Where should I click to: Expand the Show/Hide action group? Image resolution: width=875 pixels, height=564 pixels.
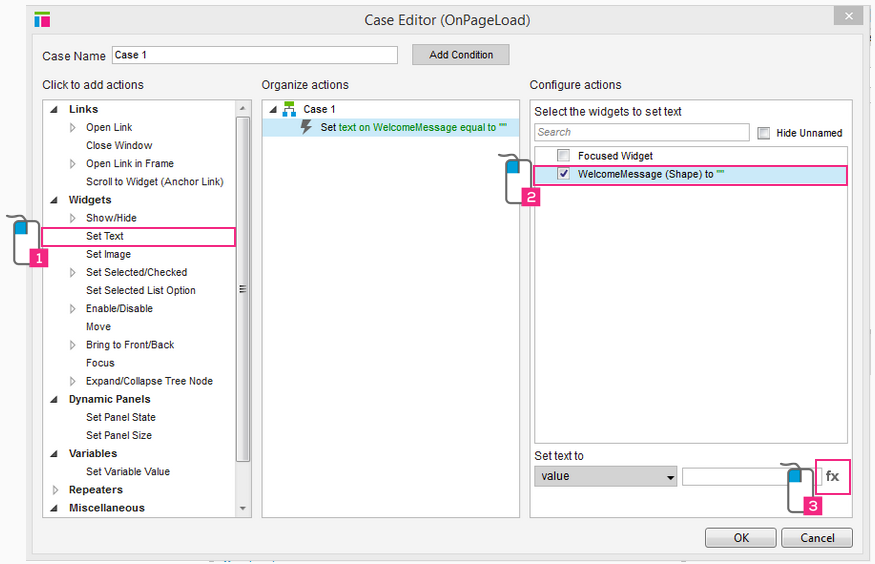click(72, 218)
